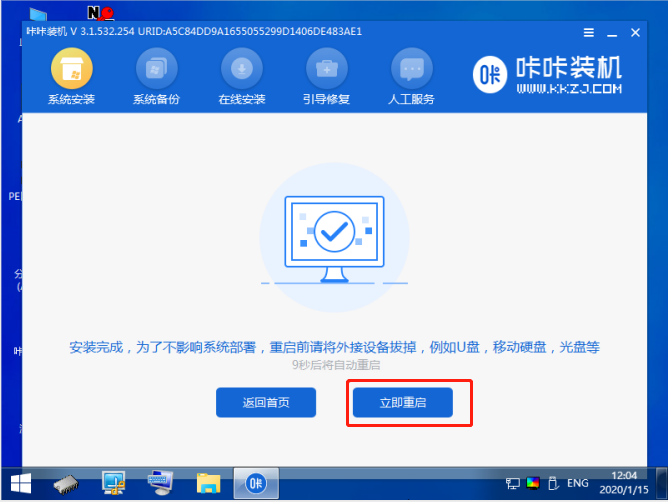Launch the network computer icon on taskbar
Screen dimensions: 668x502
point(161,484)
